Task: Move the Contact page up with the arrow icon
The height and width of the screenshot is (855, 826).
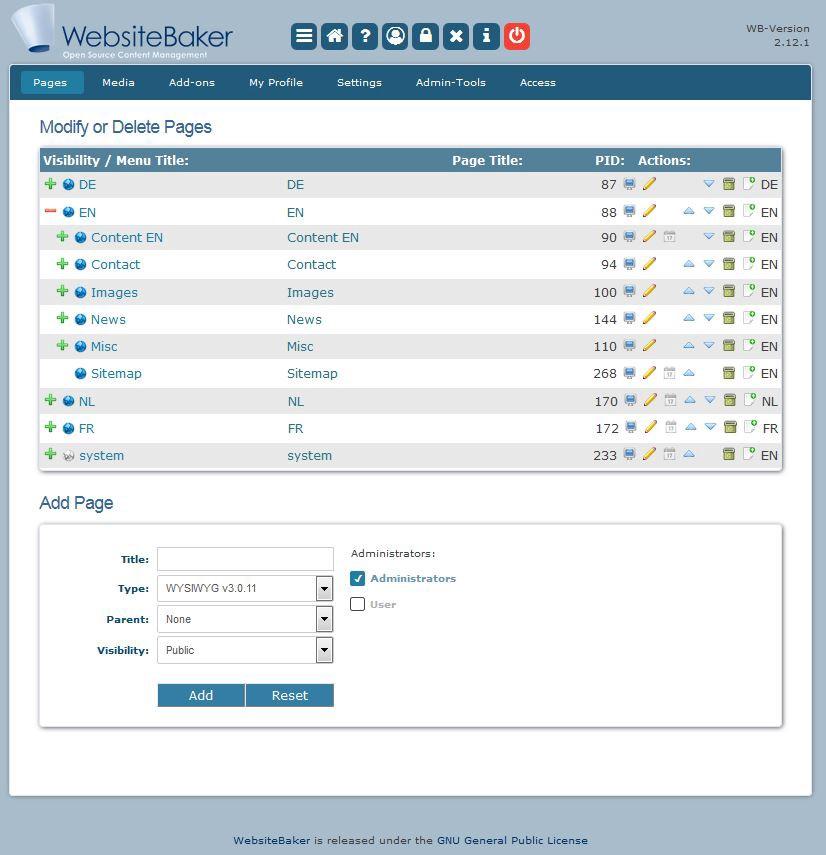Action: coord(689,264)
